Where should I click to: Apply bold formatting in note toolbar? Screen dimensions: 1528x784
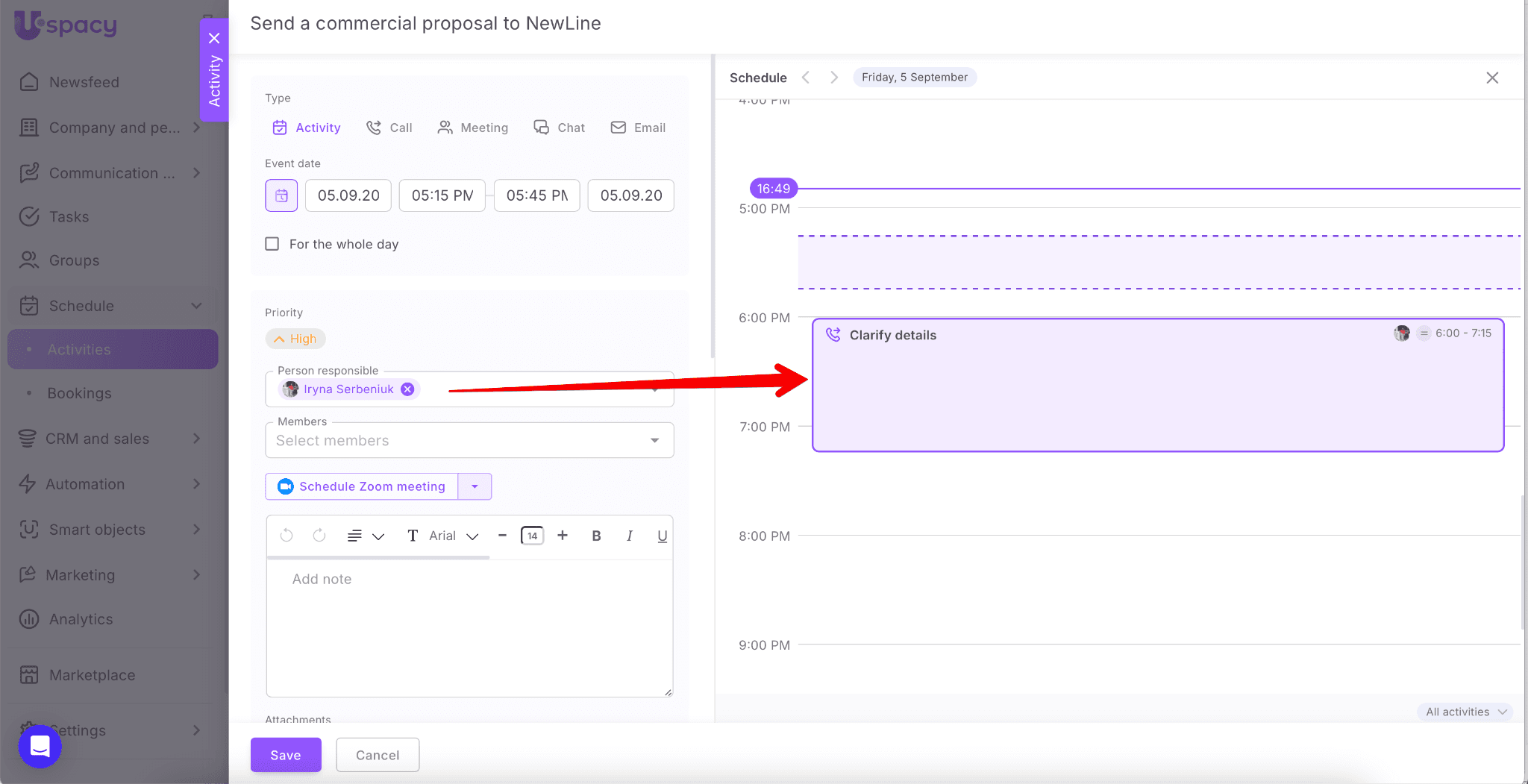coord(596,536)
